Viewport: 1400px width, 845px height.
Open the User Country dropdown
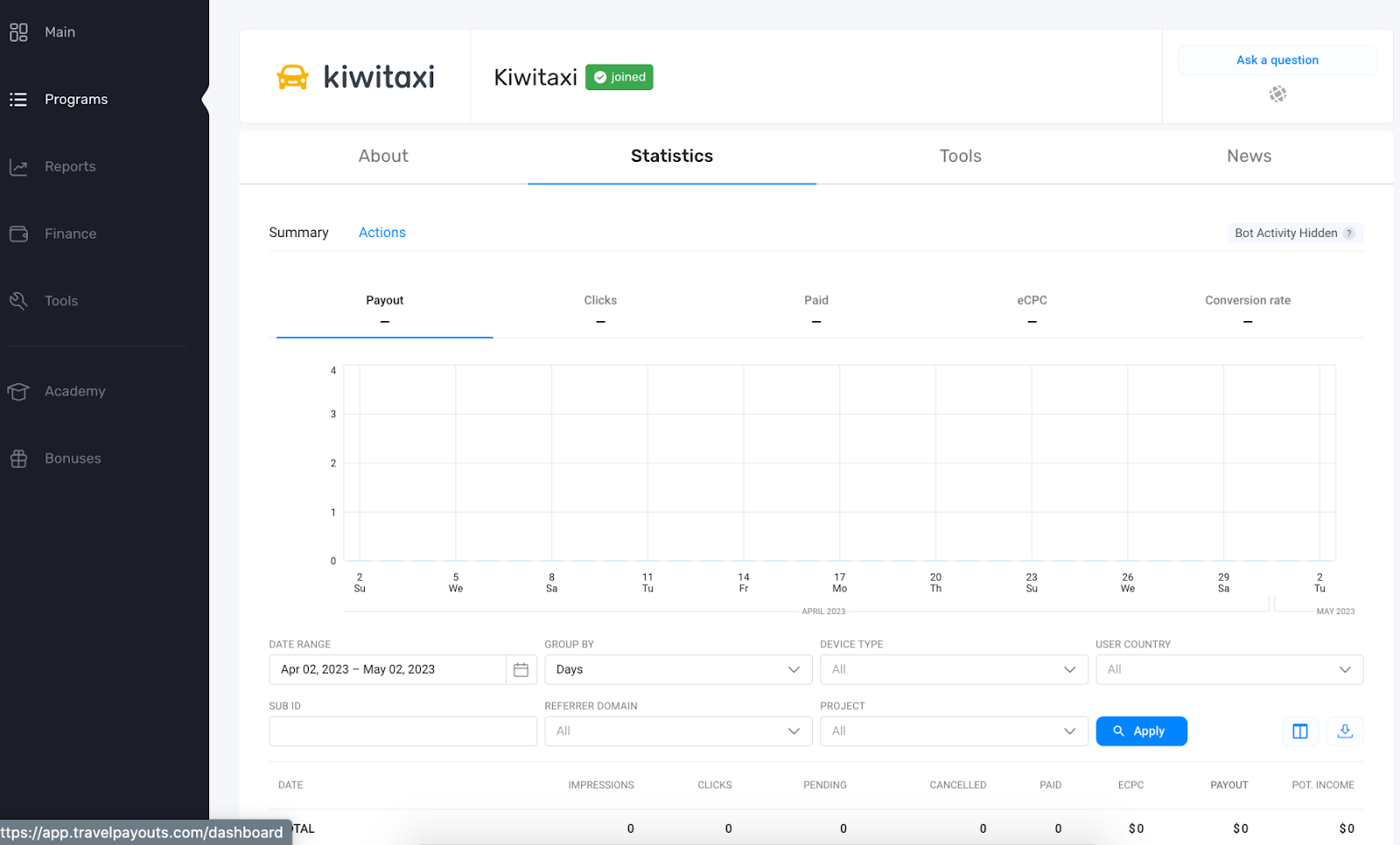pyautogui.click(x=1229, y=670)
